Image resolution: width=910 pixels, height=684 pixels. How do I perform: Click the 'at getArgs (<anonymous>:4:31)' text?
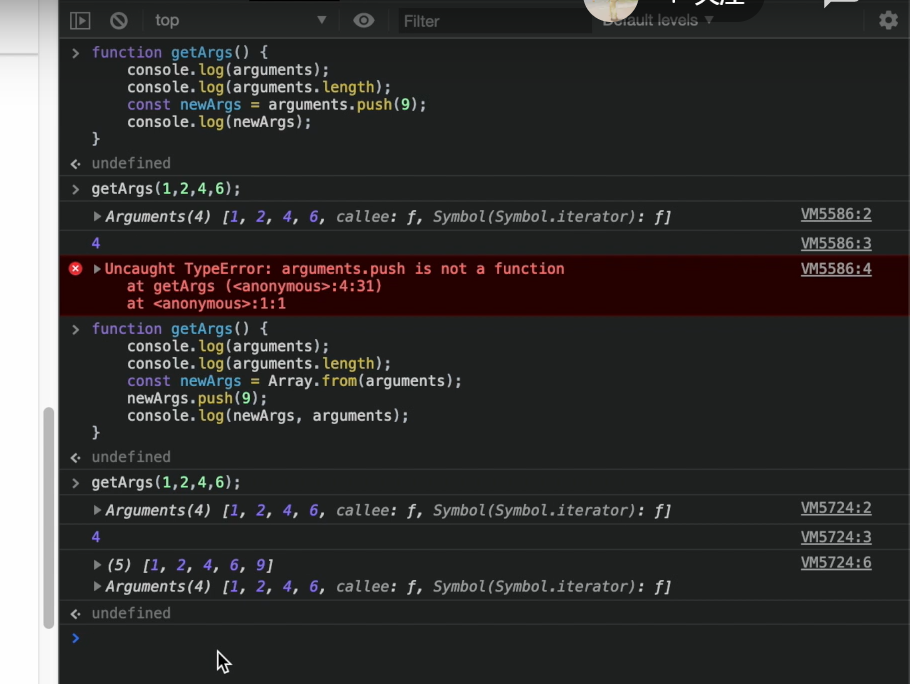coord(254,286)
